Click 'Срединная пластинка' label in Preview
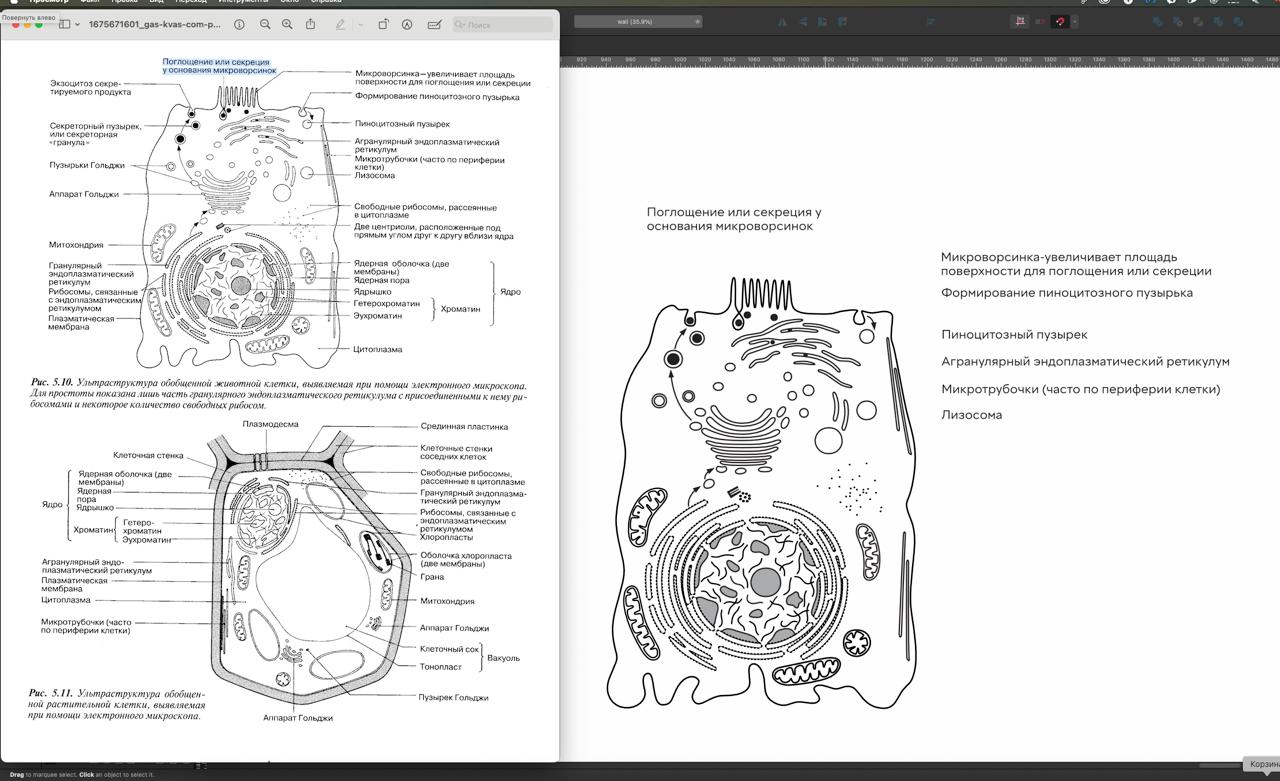Screen dimensions: 1280x781 point(464,426)
